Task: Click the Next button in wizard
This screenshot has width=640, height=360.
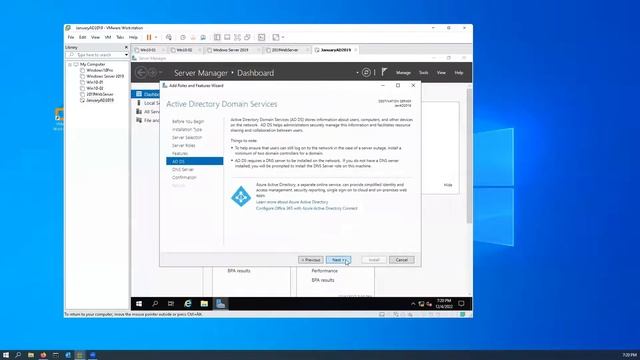Action: pos(338,260)
